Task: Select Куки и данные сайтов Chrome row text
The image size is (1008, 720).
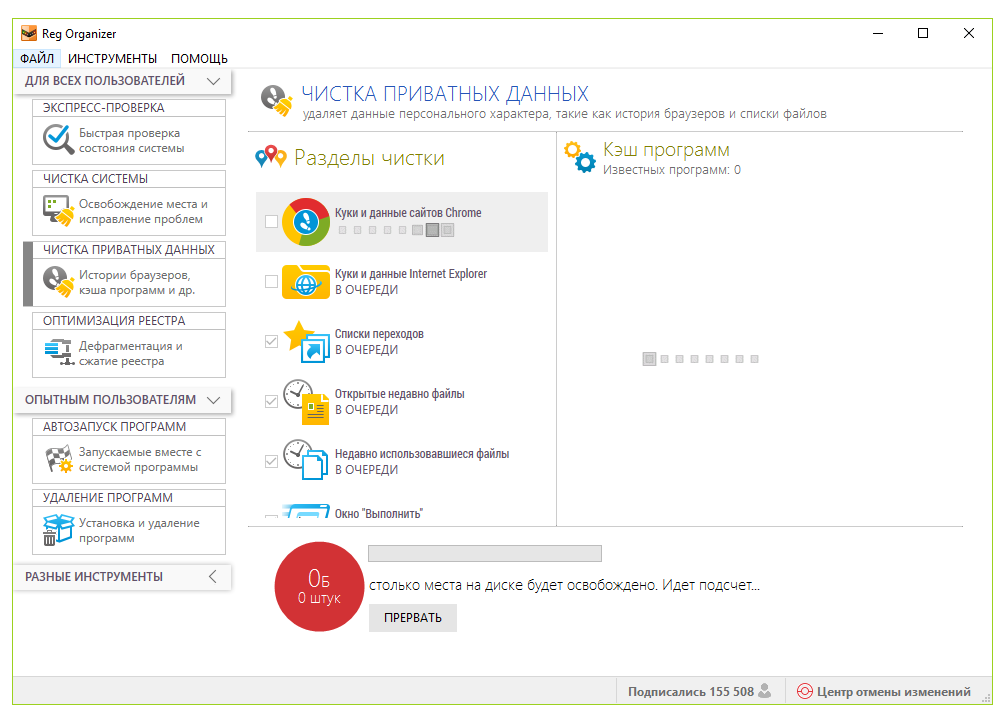Action: [x=408, y=213]
